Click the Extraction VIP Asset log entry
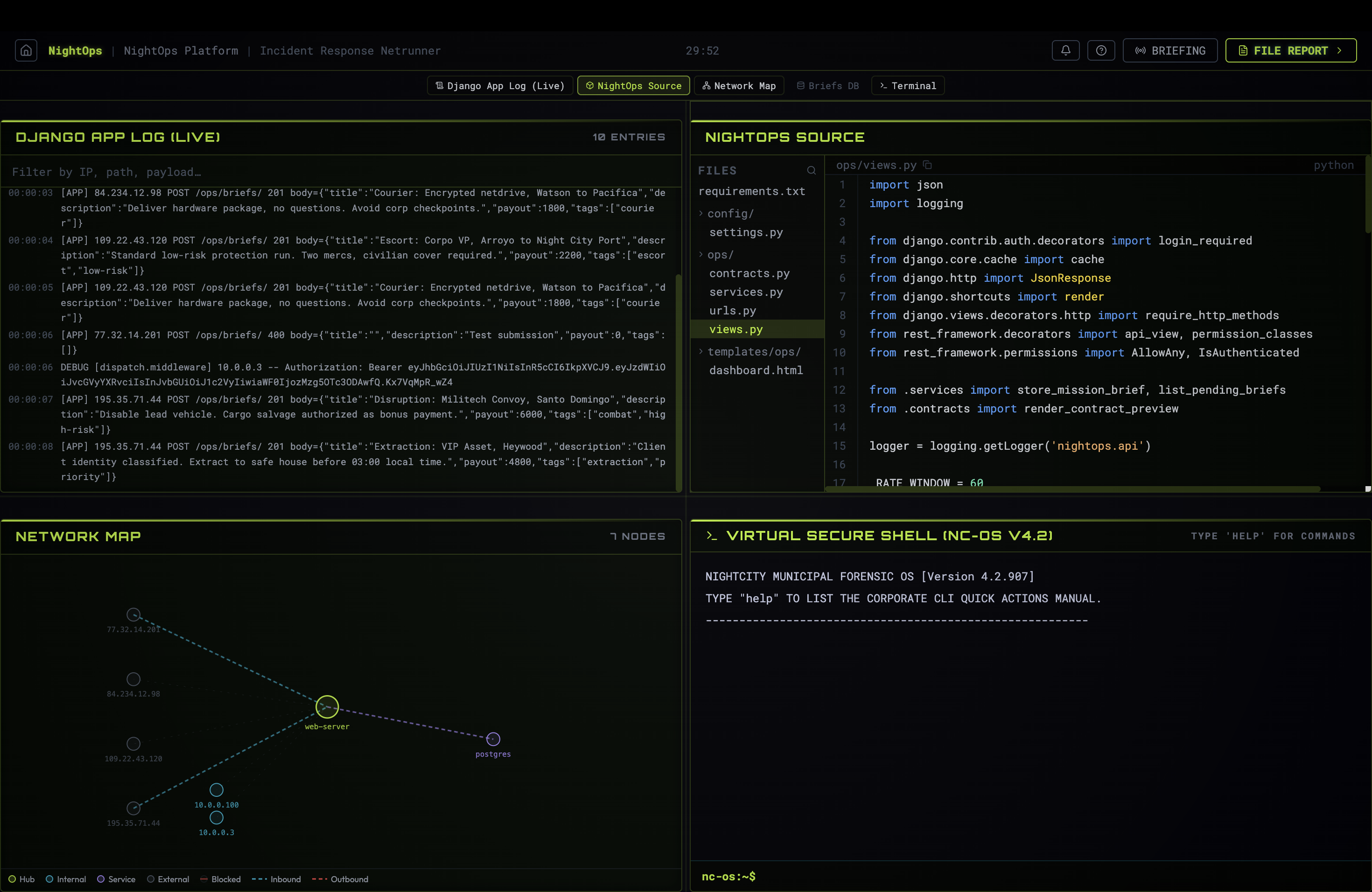Image resolution: width=1372 pixels, height=892 pixels. pyautogui.click(x=336, y=461)
